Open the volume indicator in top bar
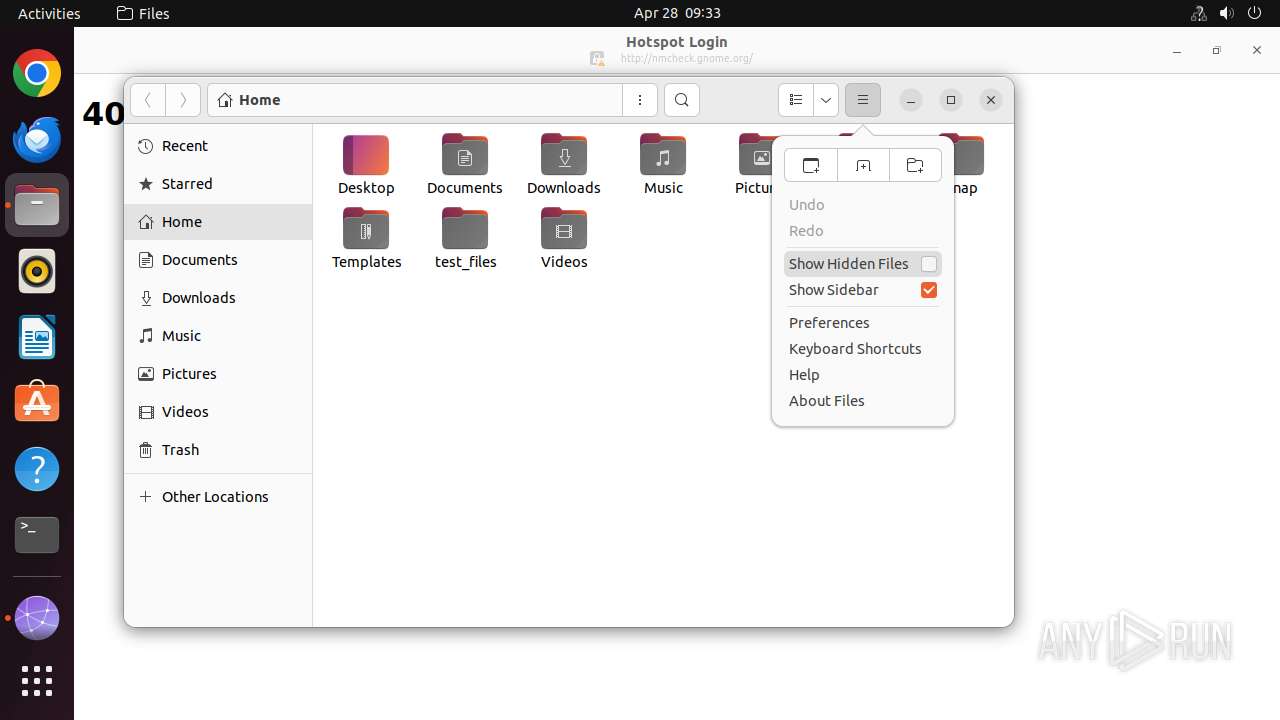The height and width of the screenshot is (720, 1280). point(1227,13)
